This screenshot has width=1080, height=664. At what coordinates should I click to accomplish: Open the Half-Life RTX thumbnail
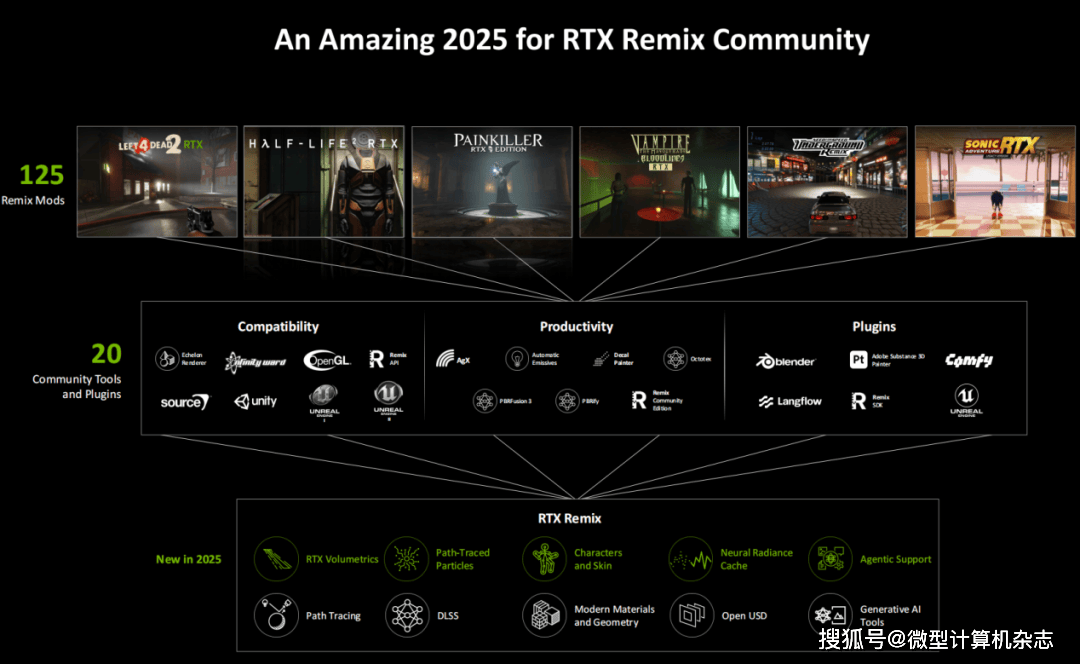[x=325, y=181]
